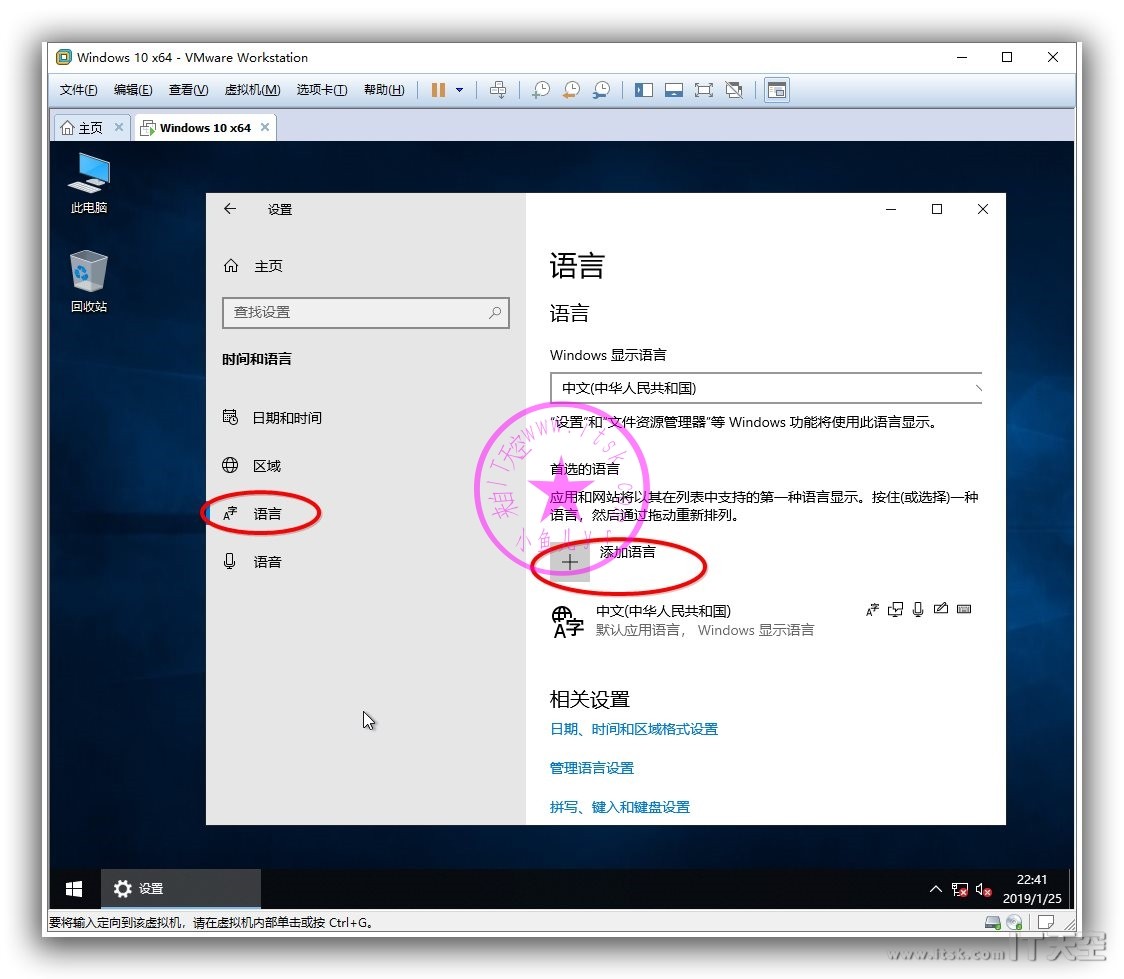The height and width of the screenshot is (979, 1124).
Task: Take a snapshot of the virtual machine
Action: tap(541, 90)
